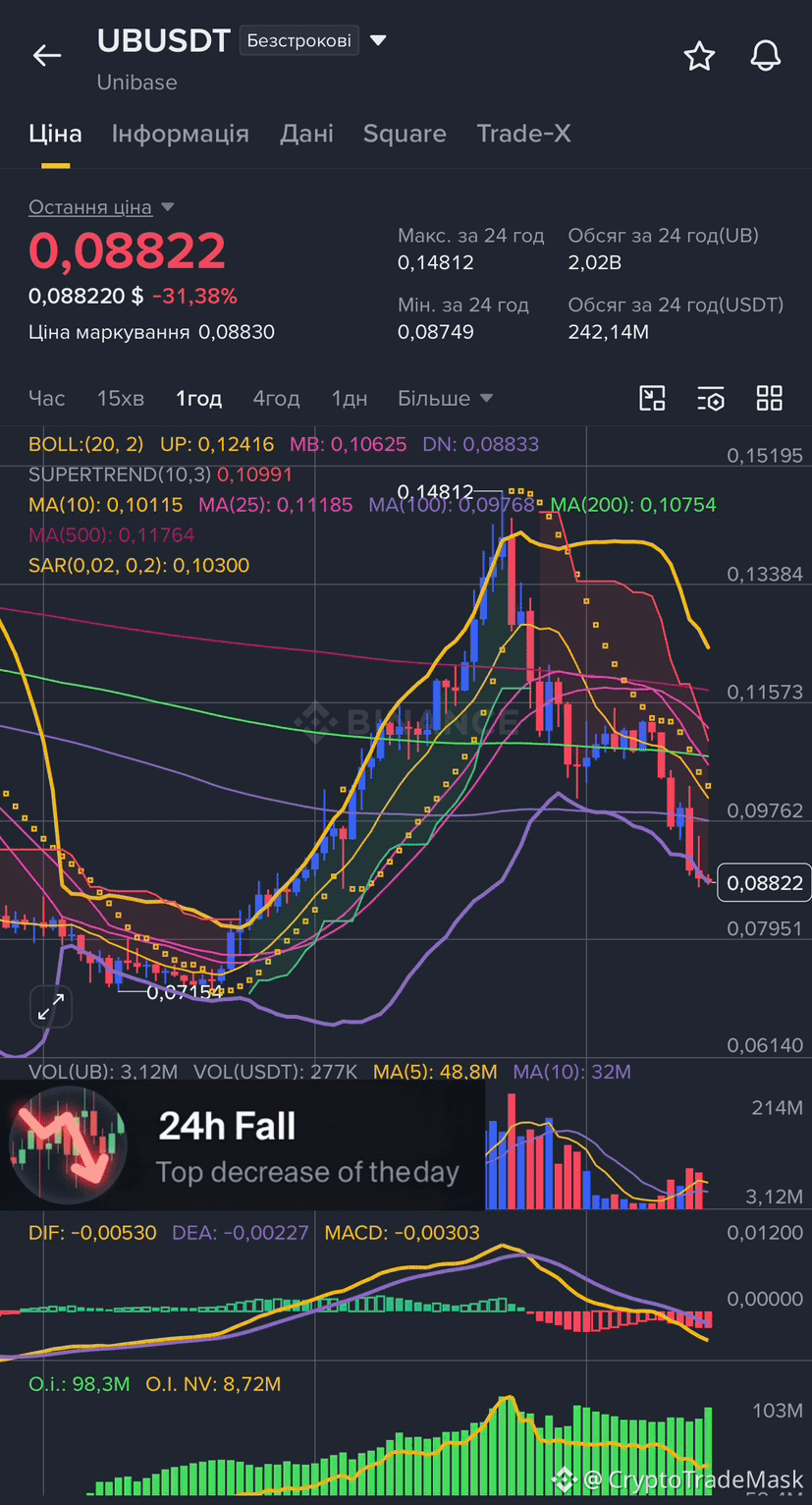Select the Час chart interval
The width and height of the screenshot is (812, 1505).
coord(47,398)
